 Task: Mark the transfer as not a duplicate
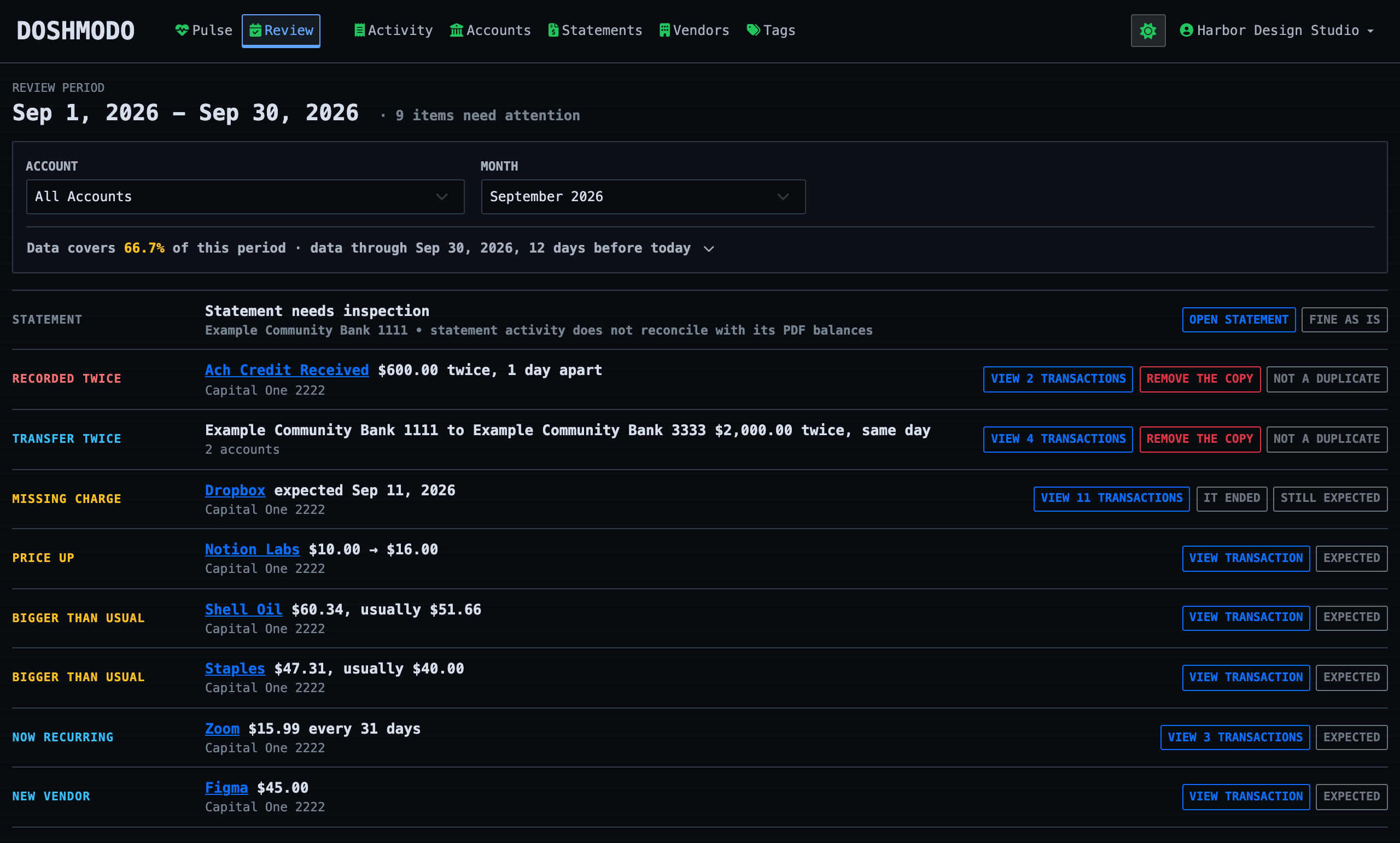point(1327,439)
